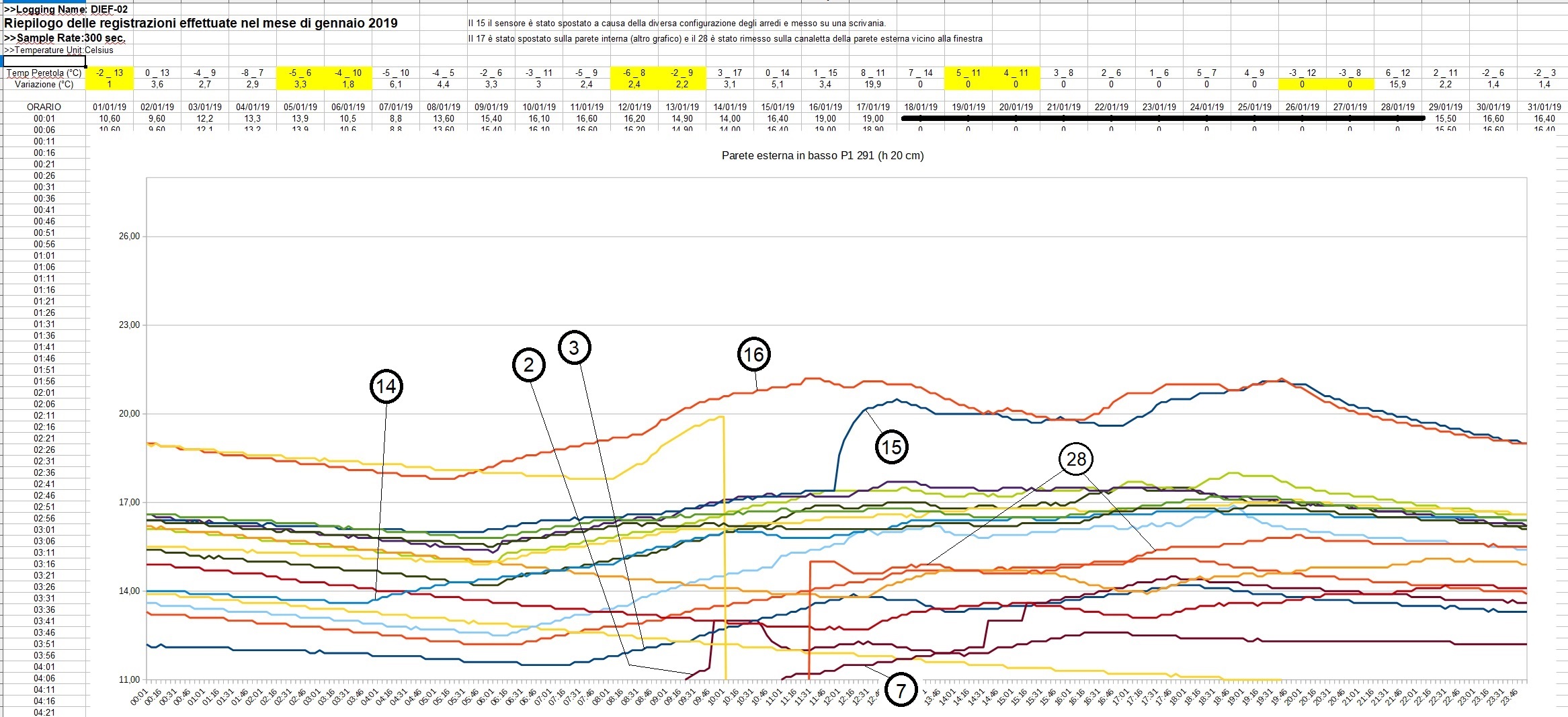Click the circled 3 callout label
Image resolution: width=1568 pixels, height=717 pixels.
[x=574, y=347]
